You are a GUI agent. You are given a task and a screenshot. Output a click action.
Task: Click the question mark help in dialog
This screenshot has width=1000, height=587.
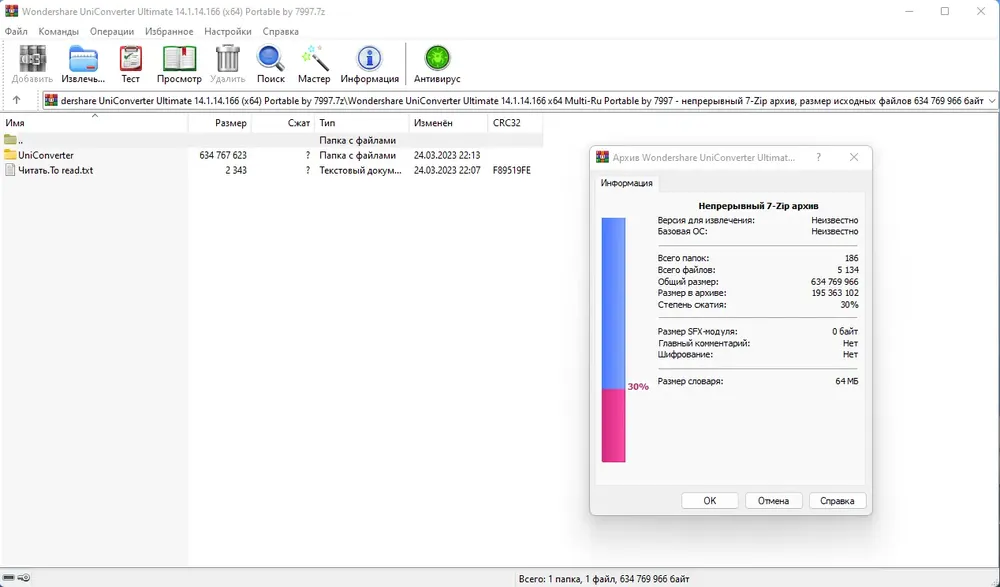pyautogui.click(x=819, y=157)
